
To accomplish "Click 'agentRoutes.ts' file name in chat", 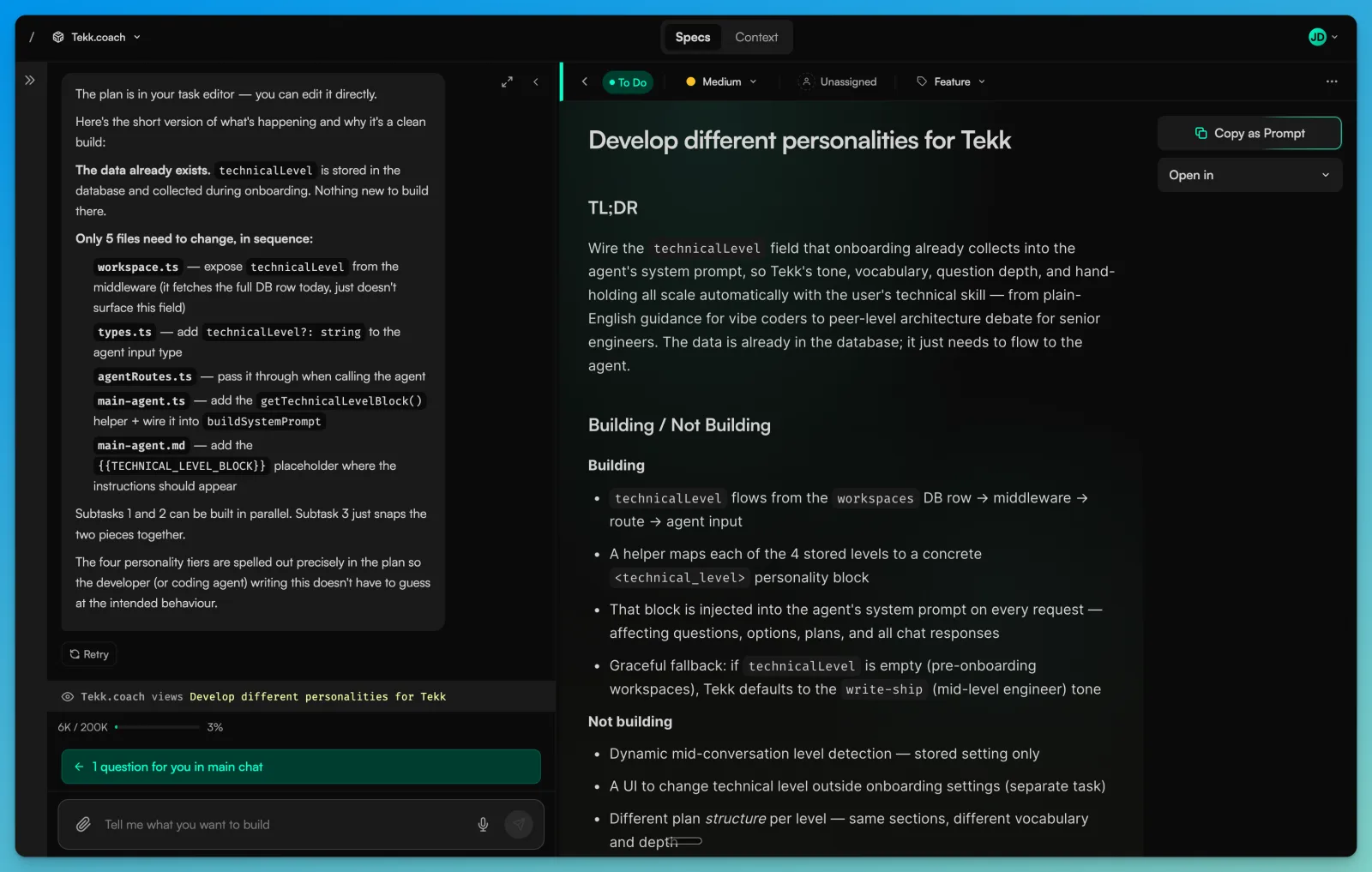I will pyautogui.click(x=145, y=376).
